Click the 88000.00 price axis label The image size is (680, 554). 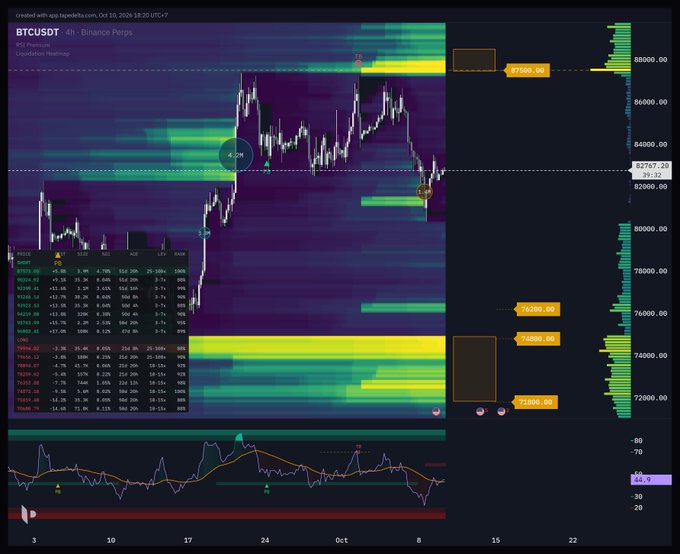click(651, 60)
